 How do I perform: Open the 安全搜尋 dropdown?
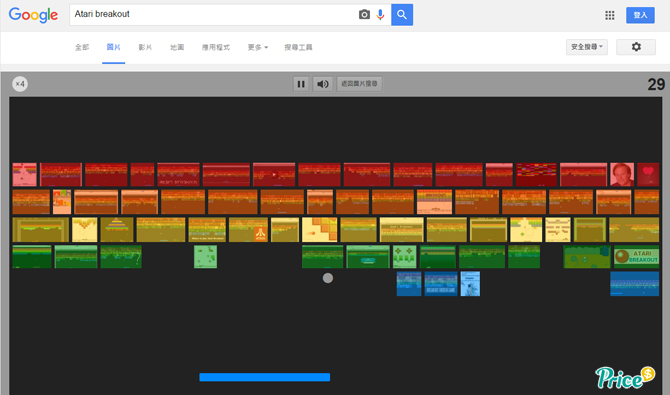coord(587,47)
